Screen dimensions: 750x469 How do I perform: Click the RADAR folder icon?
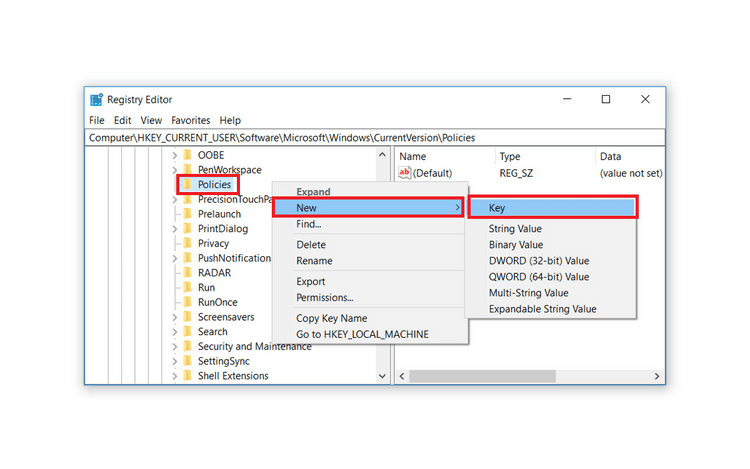pos(188,273)
